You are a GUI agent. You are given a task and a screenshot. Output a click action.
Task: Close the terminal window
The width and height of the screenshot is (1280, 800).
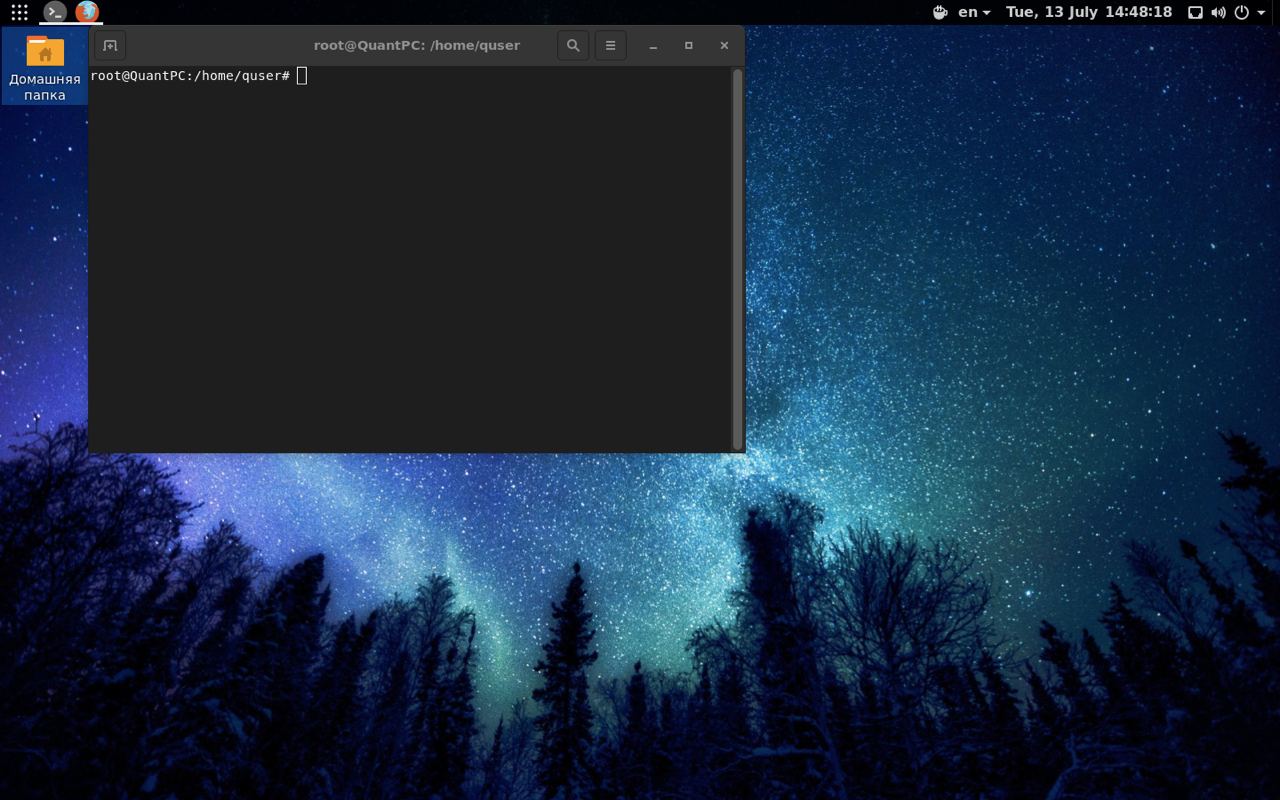coord(724,45)
